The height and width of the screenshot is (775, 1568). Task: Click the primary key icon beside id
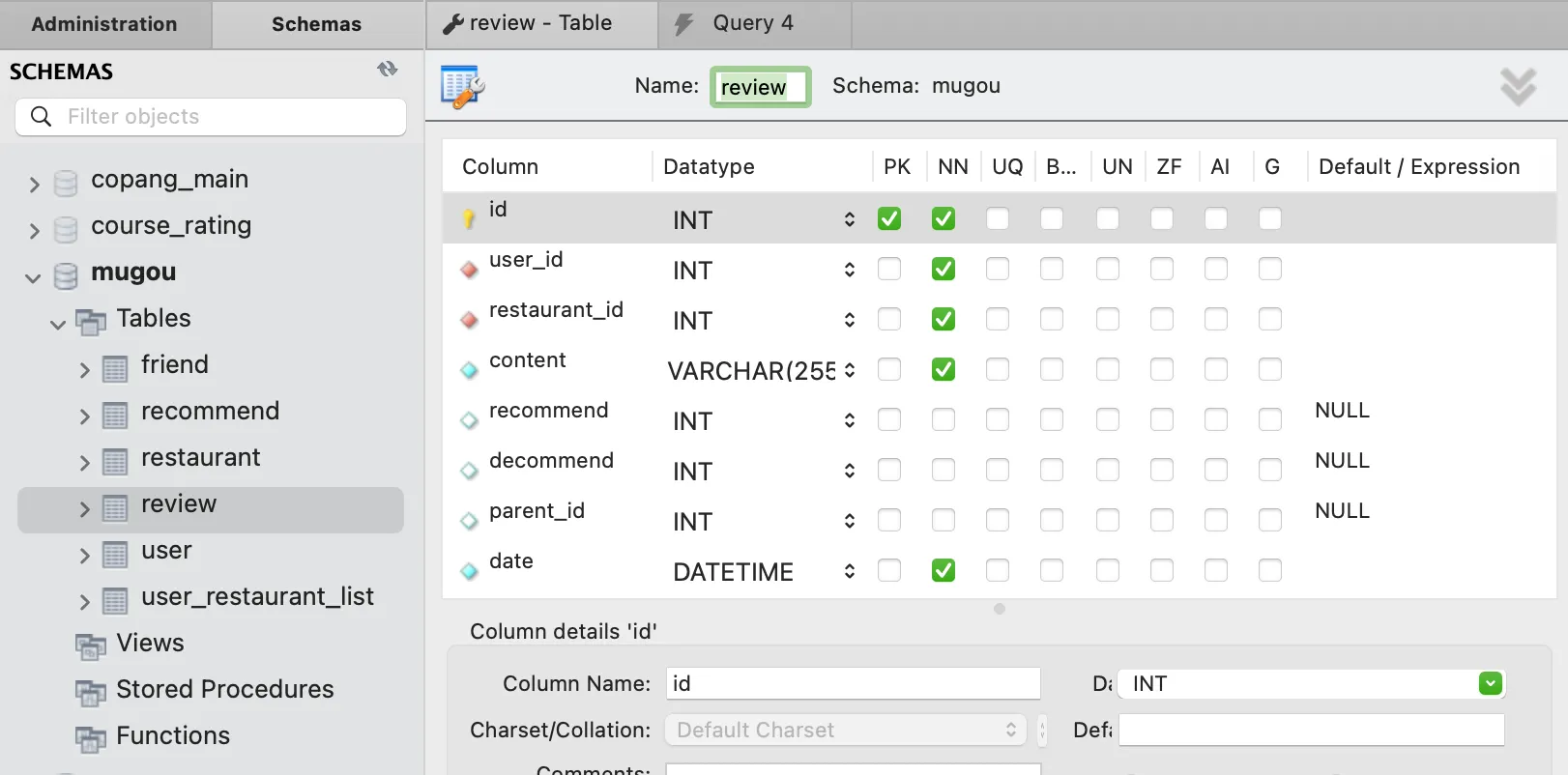pyautogui.click(x=469, y=219)
